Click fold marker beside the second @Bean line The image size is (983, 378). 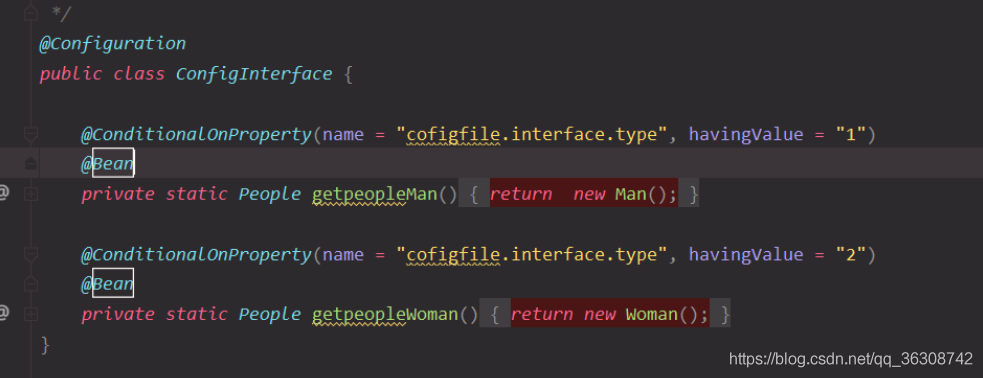click(30, 285)
